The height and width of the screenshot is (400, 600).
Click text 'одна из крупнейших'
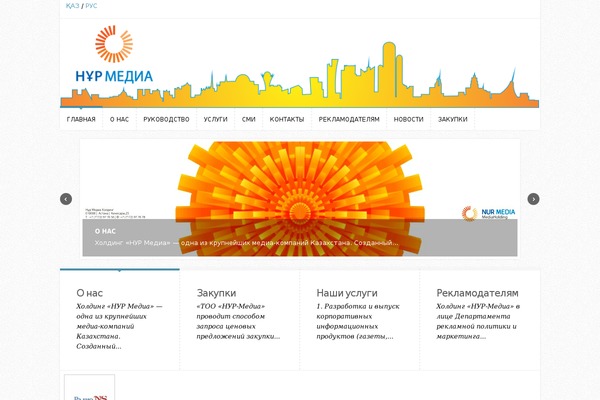coord(111,317)
